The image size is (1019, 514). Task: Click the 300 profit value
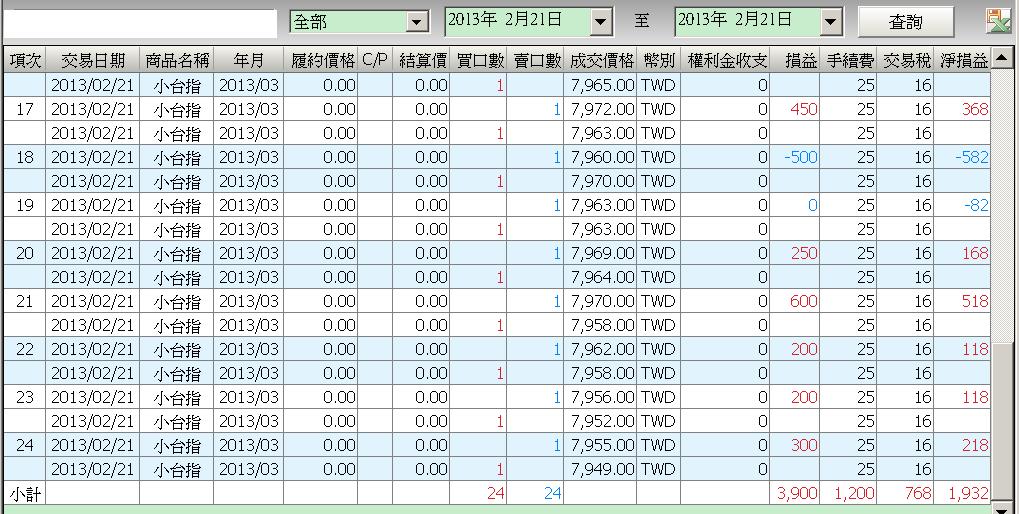point(803,445)
